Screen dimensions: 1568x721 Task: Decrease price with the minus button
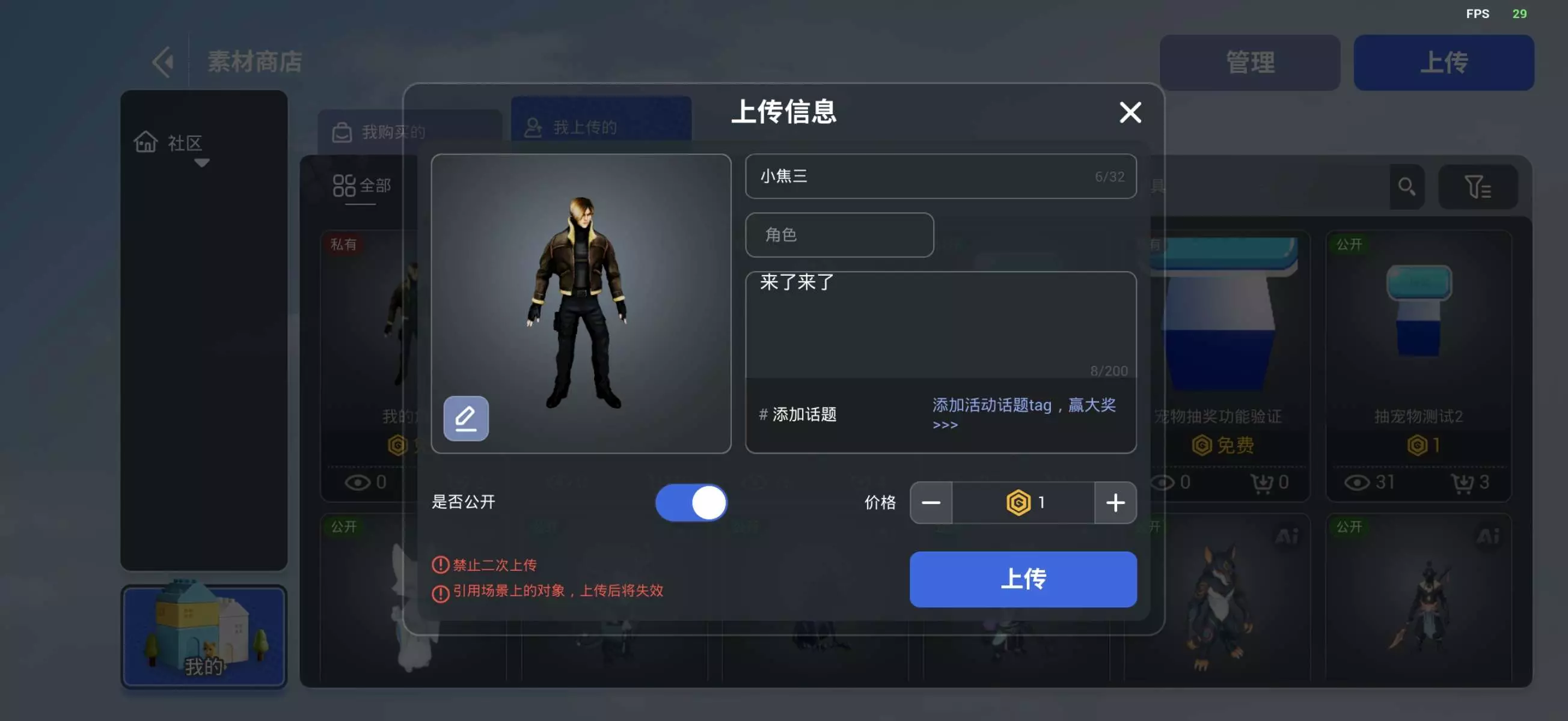[931, 502]
